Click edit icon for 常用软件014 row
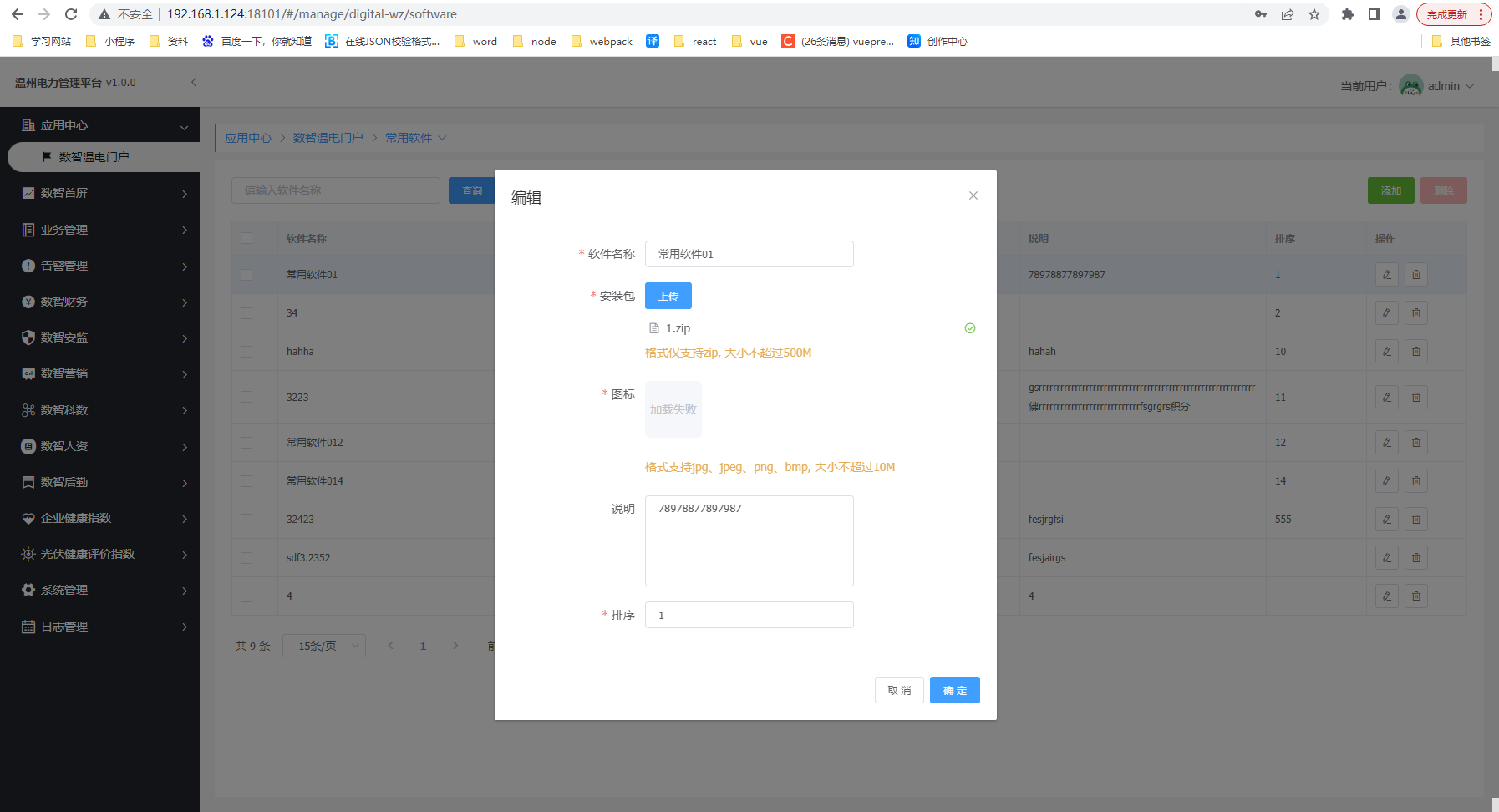 1387,481
